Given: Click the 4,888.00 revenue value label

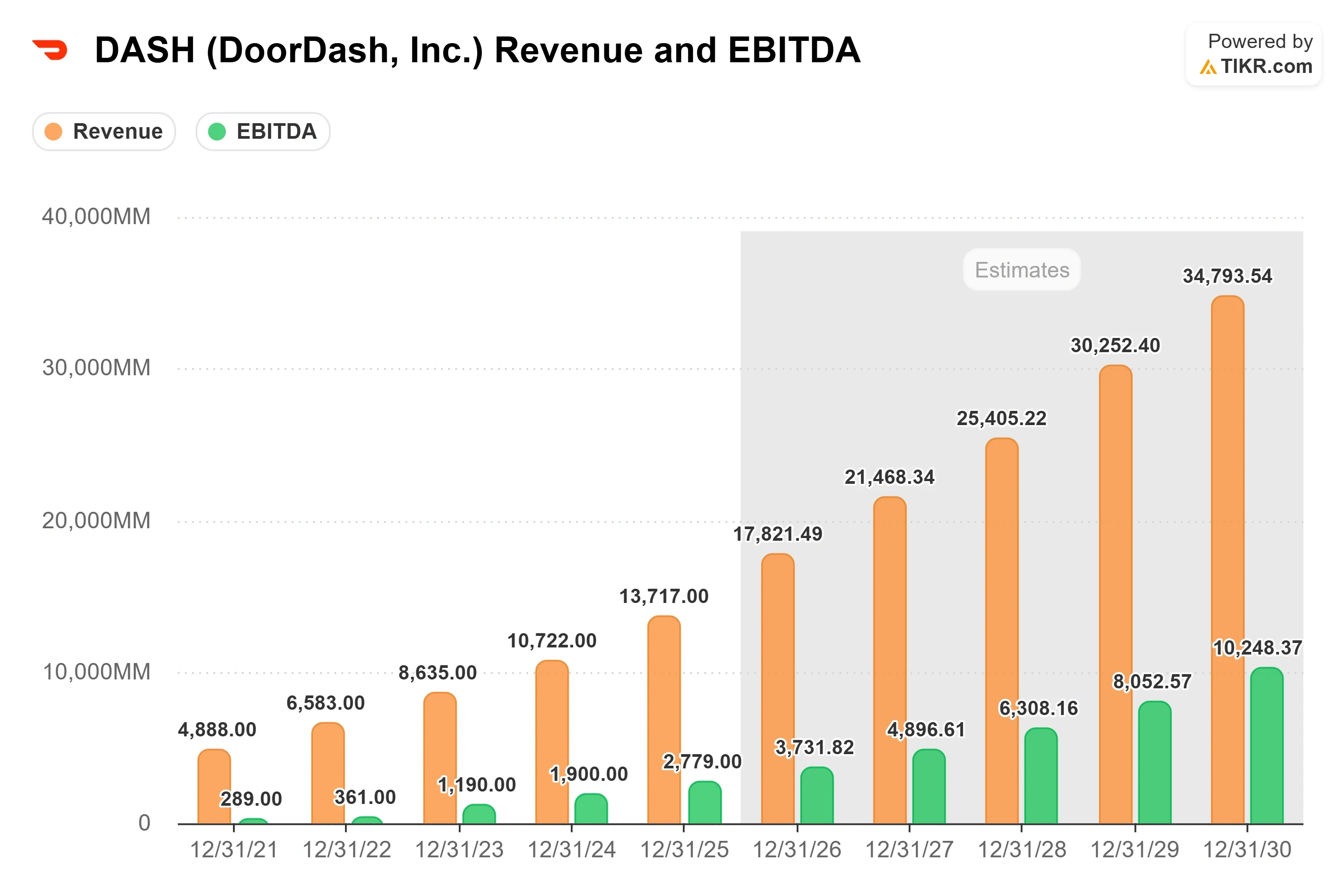Looking at the screenshot, I should [217, 730].
